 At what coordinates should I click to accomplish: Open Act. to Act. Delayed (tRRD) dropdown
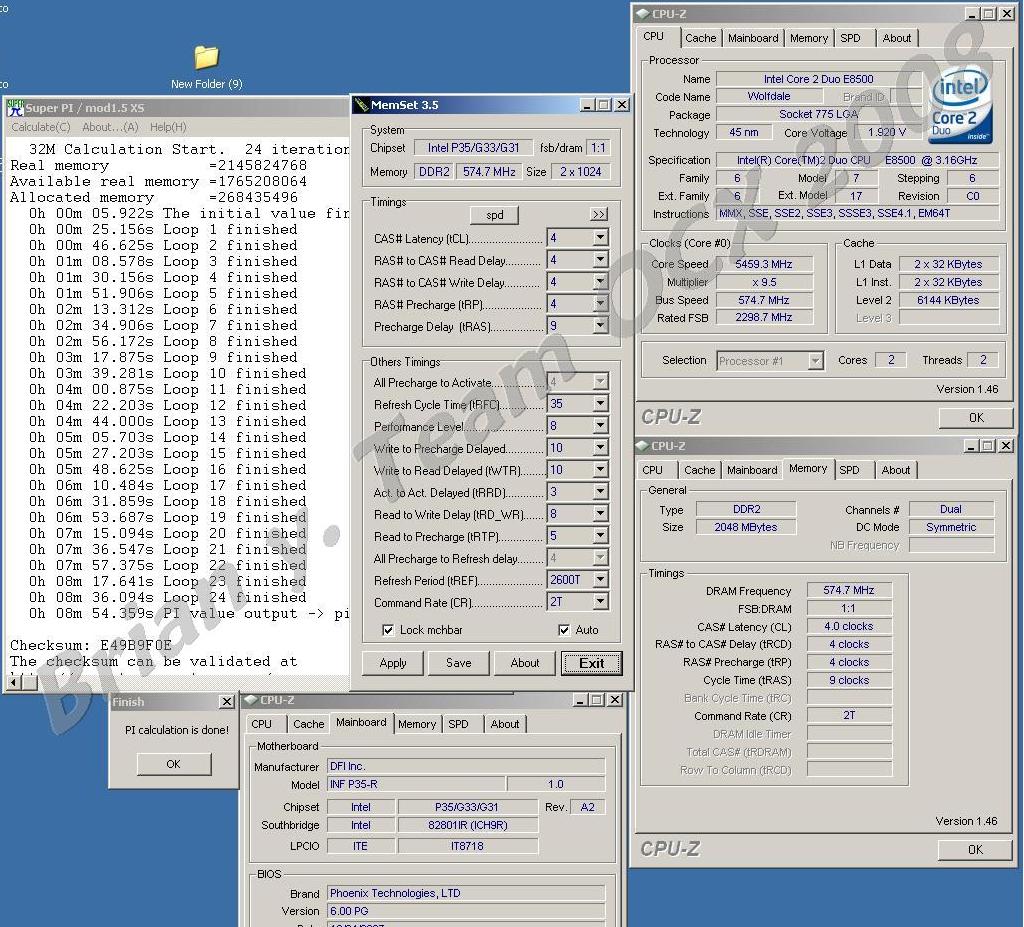click(x=600, y=492)
